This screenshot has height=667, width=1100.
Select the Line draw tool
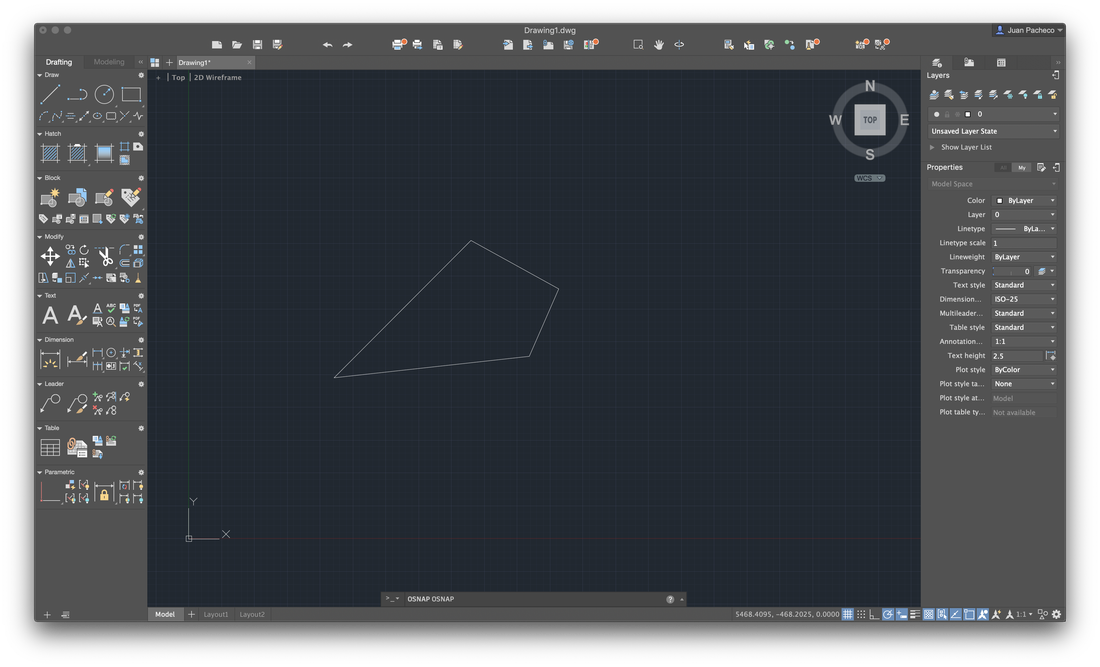pyautogui.click(x=50, y=94)
